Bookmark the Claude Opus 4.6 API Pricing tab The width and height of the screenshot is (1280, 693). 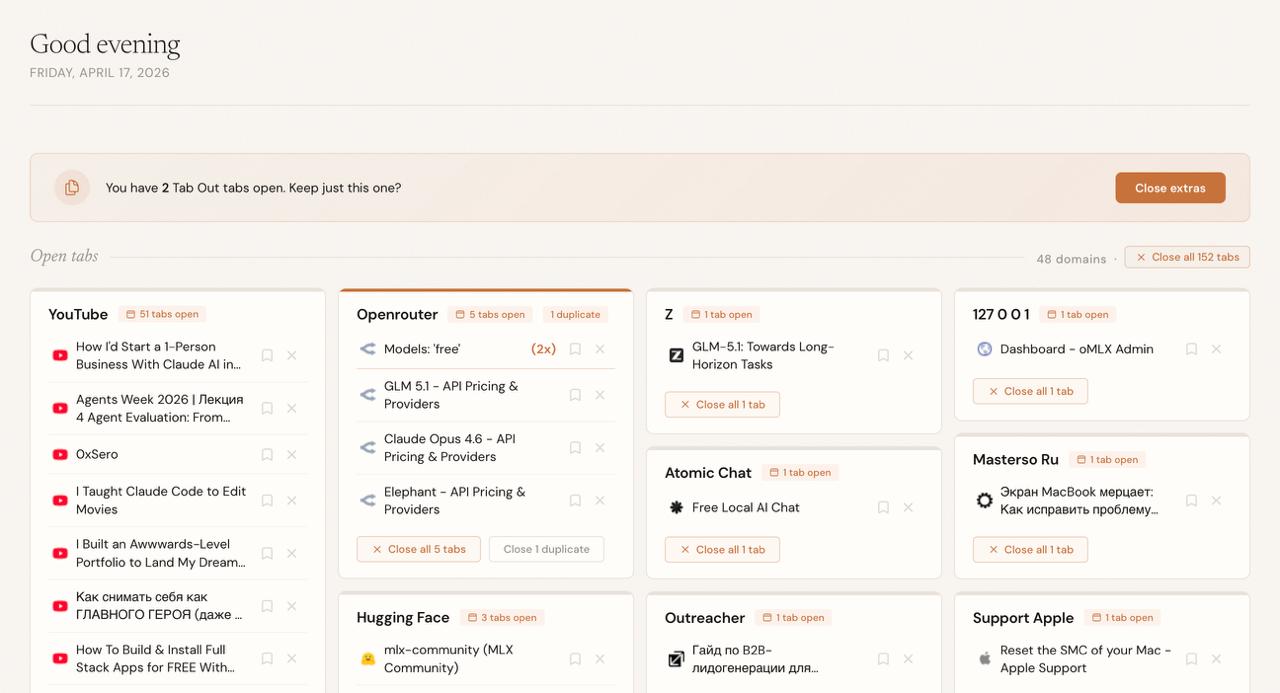pos(575,447)
